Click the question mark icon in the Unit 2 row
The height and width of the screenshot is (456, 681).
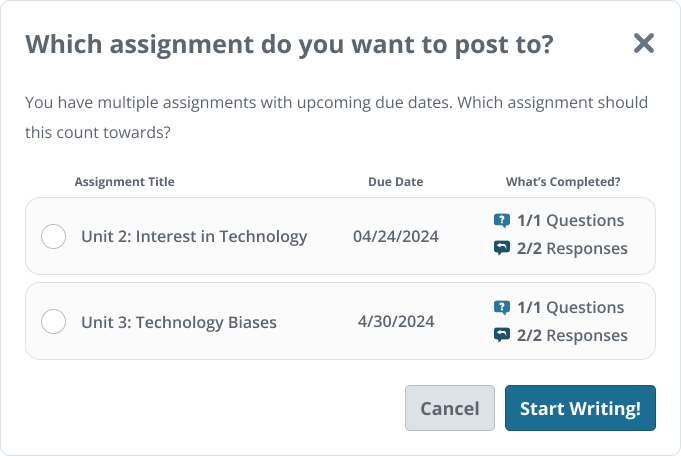pos(502,221)
